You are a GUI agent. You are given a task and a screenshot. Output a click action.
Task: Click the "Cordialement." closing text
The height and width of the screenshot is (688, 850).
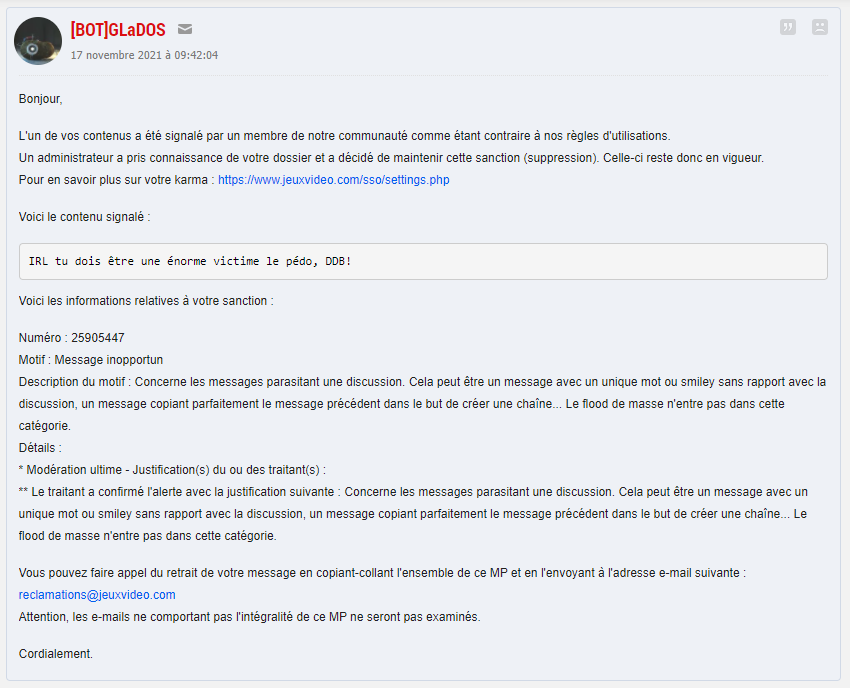click(x=56, y=654)
